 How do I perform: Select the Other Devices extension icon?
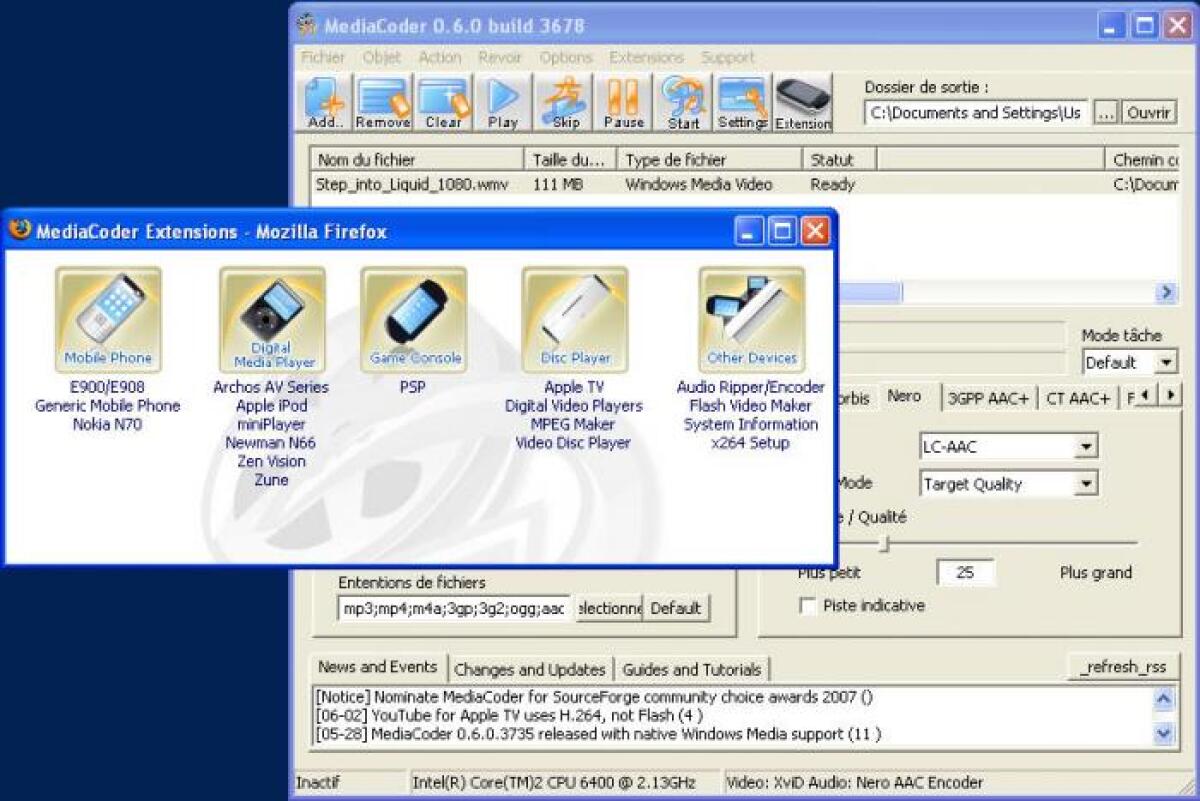point(750,317)
